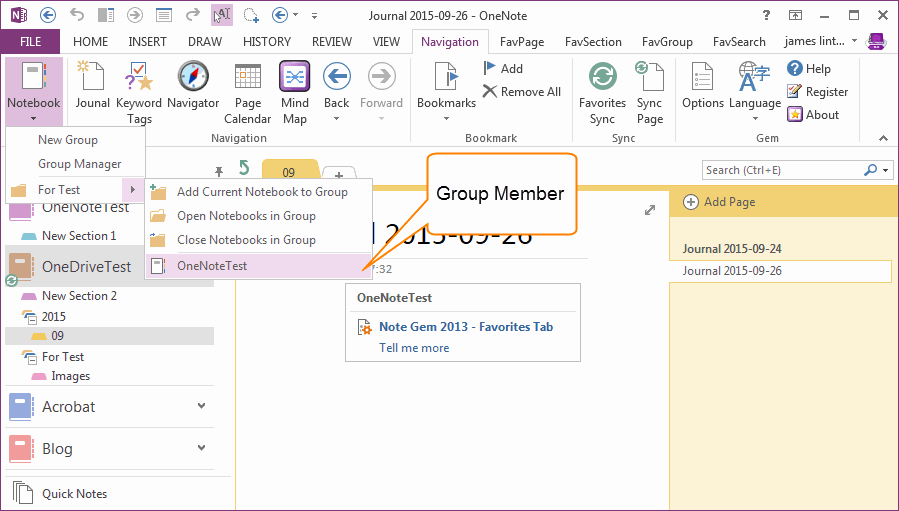The height and width of the screenshot is (511, 899).
Task: Expand page to full view arrow
Action: (650, 210)
